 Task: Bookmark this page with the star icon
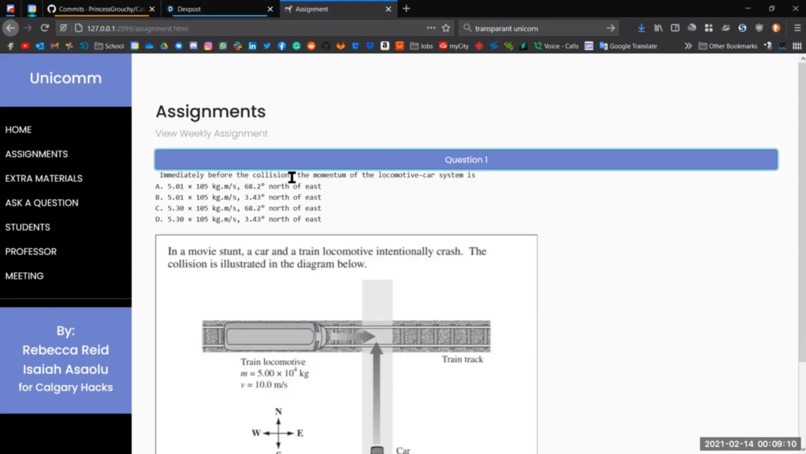[x=446, y=28]
